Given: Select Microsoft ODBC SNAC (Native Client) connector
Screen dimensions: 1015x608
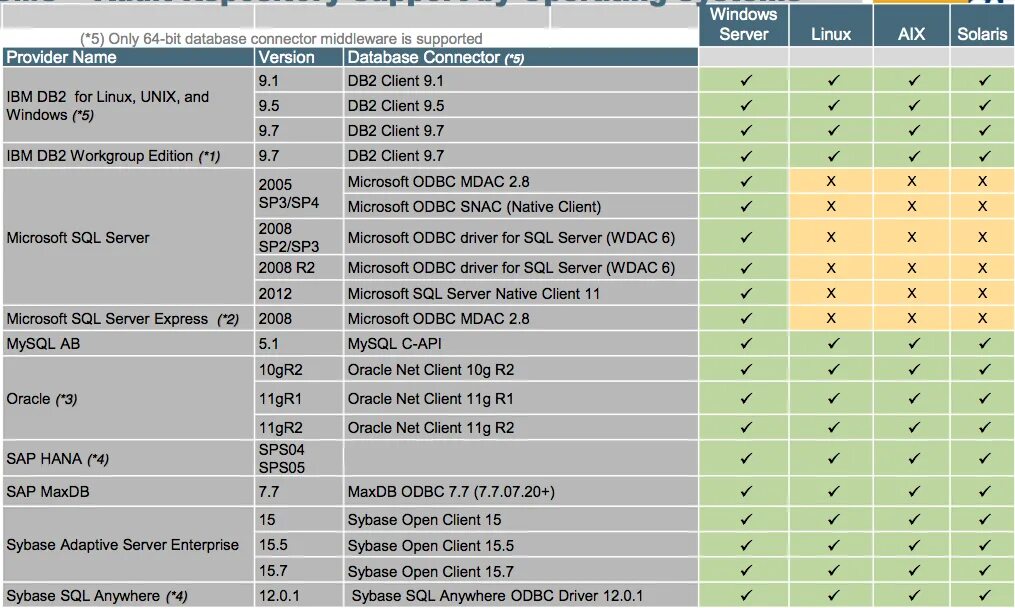Looking at the screenshot, I should [x=520, y=207].
